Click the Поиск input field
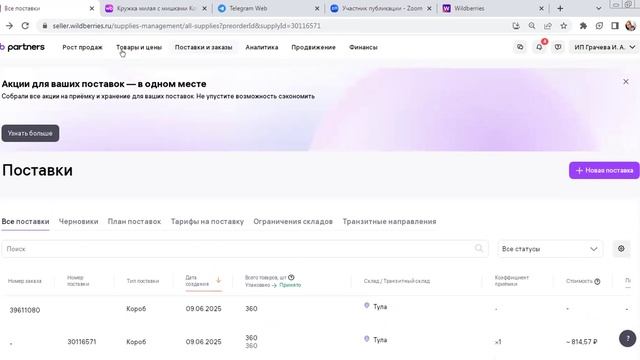640x360 pixels. [x=245, y=249]
